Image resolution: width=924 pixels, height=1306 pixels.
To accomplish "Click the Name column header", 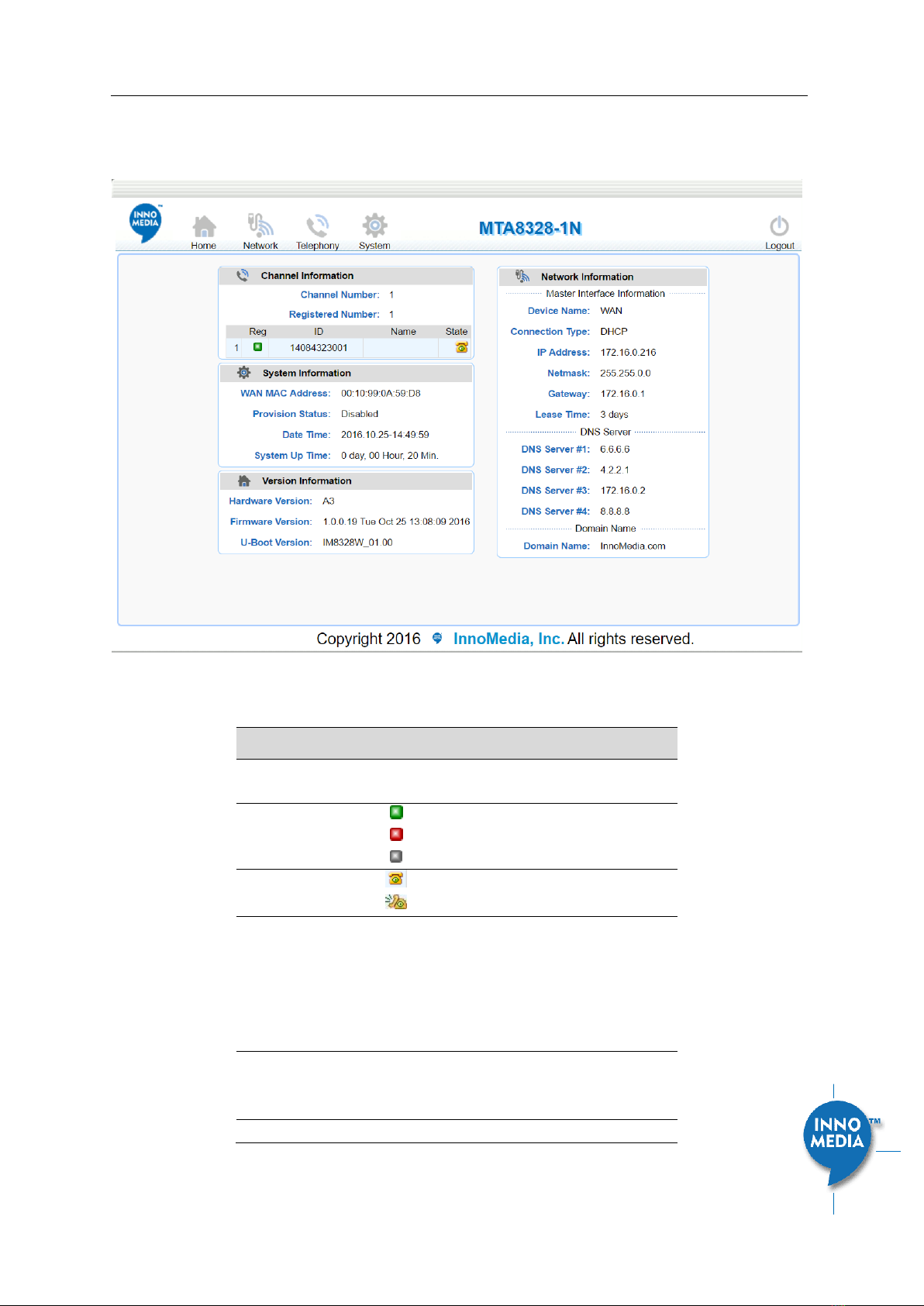I will [x=403, y=332].
